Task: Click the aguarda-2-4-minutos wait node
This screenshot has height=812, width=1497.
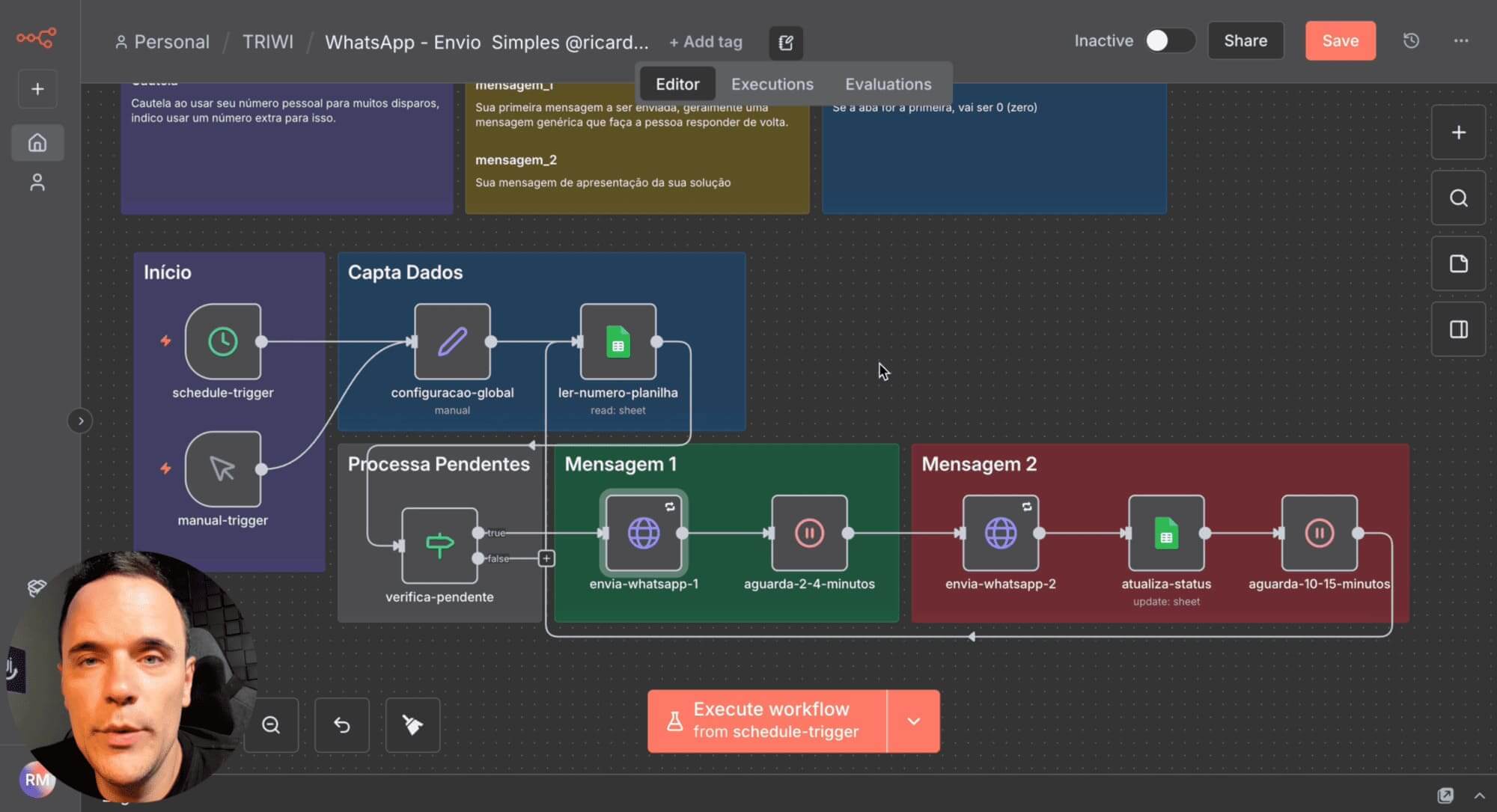Action: 809,534
